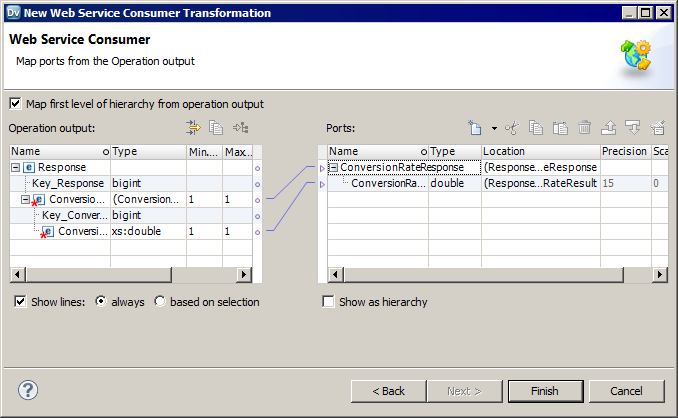Click the copy icon in Ports toolbar

pyautogui.click(x=536, y=128)
